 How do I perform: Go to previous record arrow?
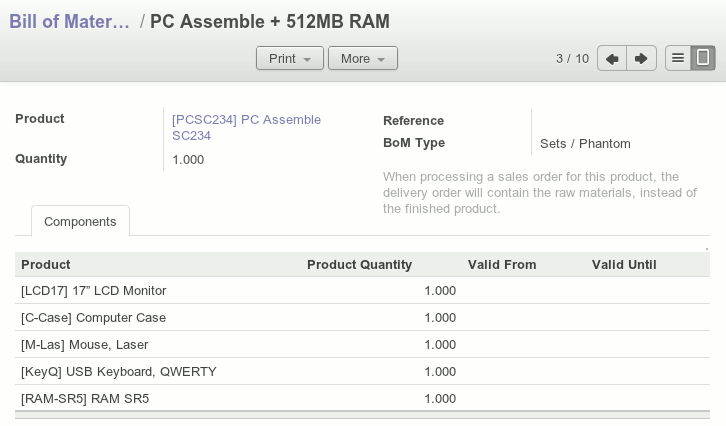(x=612, y=59)
